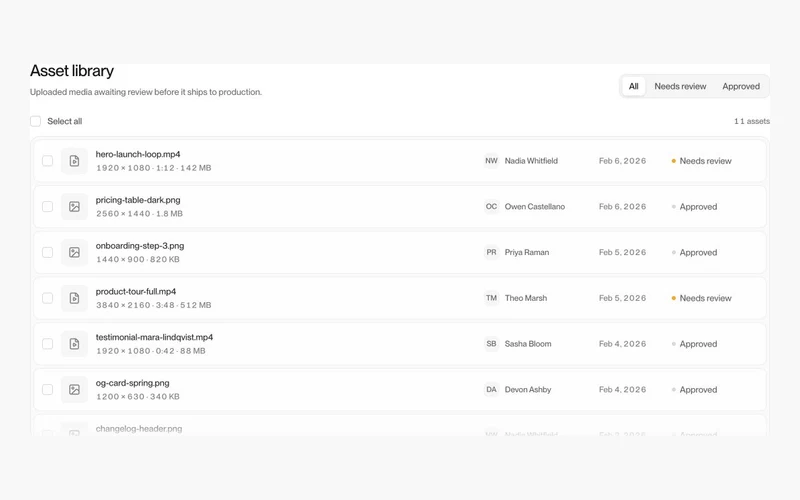
Task: Check the pricing-table-dark.png checkbox
Action: click(x=47, y=207)
